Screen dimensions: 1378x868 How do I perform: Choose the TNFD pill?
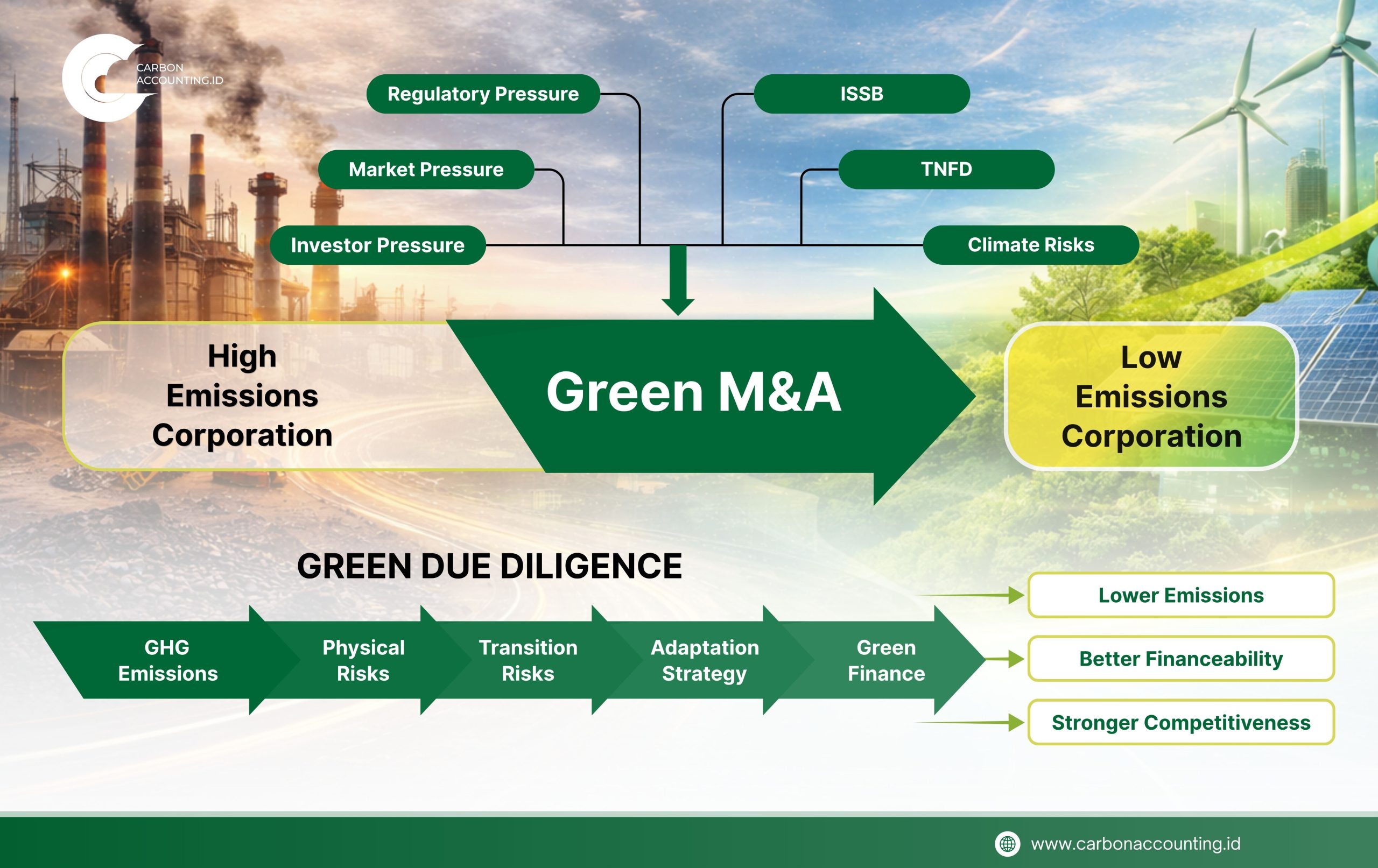[x=946, y=170]
